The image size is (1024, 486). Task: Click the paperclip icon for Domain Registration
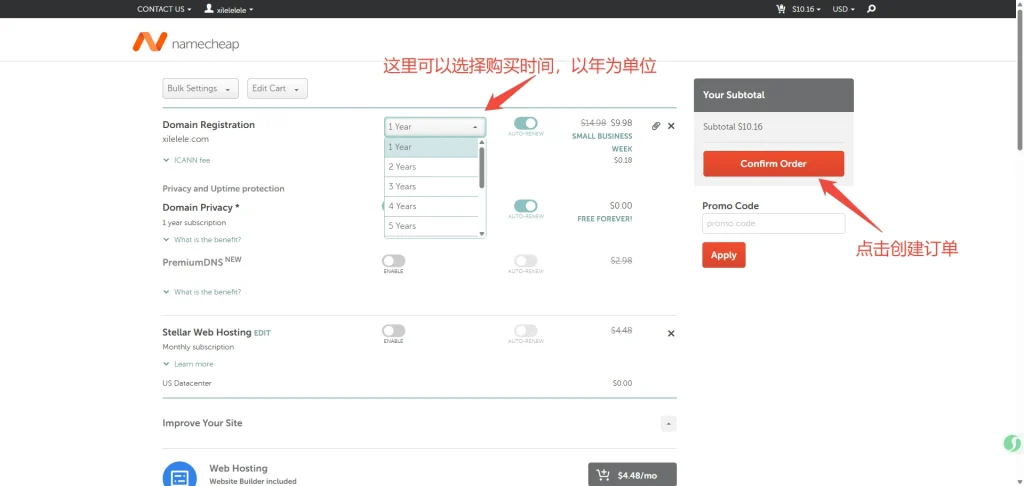656,126
